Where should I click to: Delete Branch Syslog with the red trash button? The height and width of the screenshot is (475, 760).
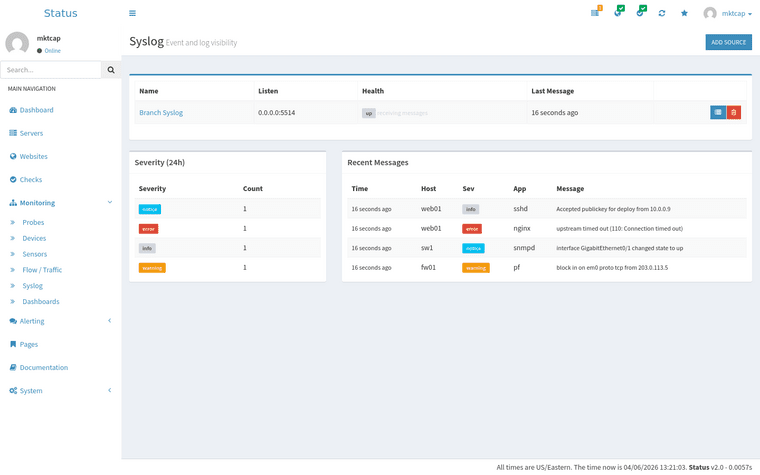733,112
